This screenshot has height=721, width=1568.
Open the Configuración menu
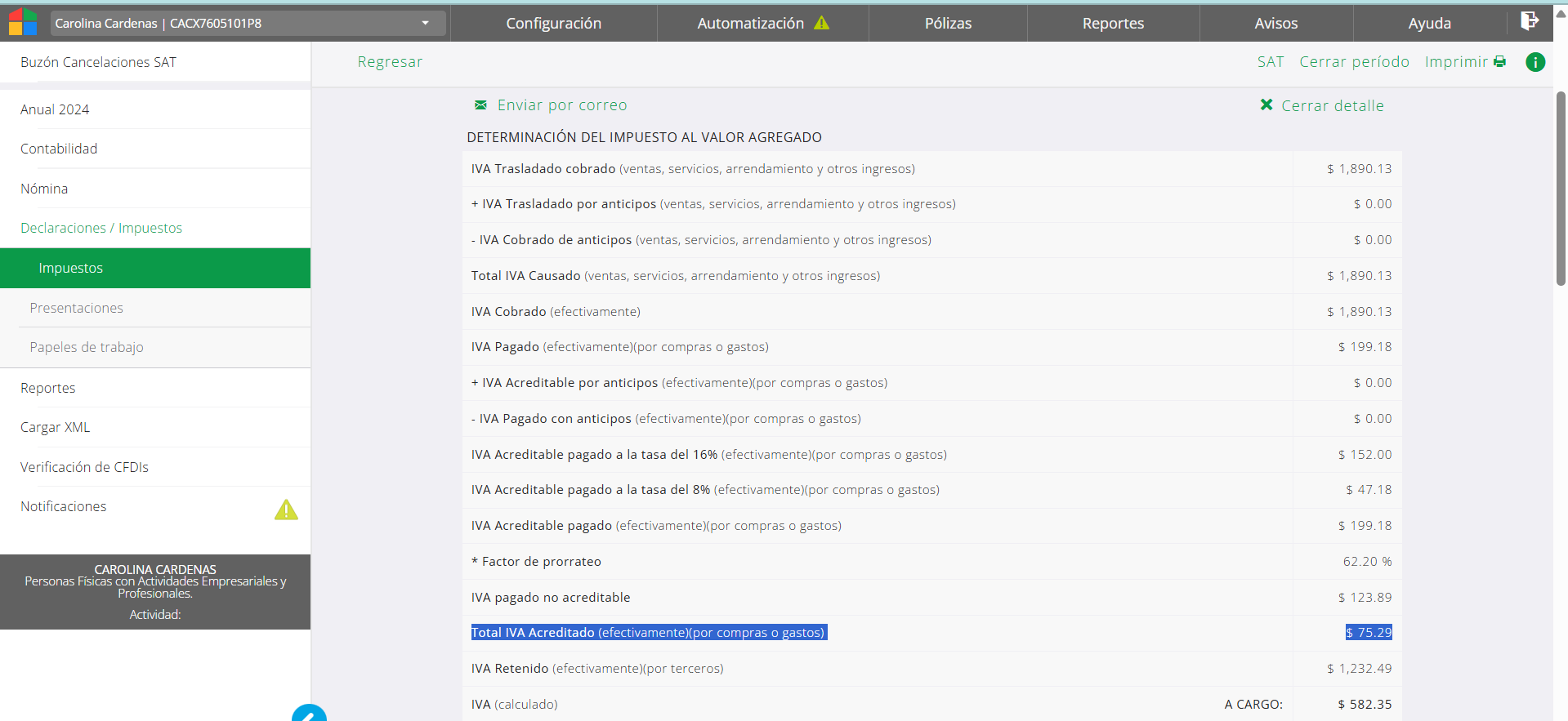(553, 24)
